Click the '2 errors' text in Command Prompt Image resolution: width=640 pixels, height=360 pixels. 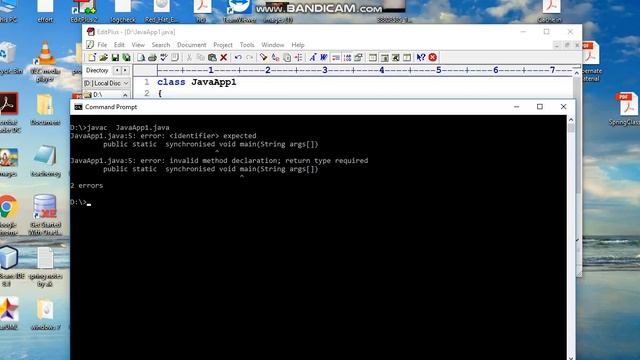pyautogui.click(x=87, y=185)
